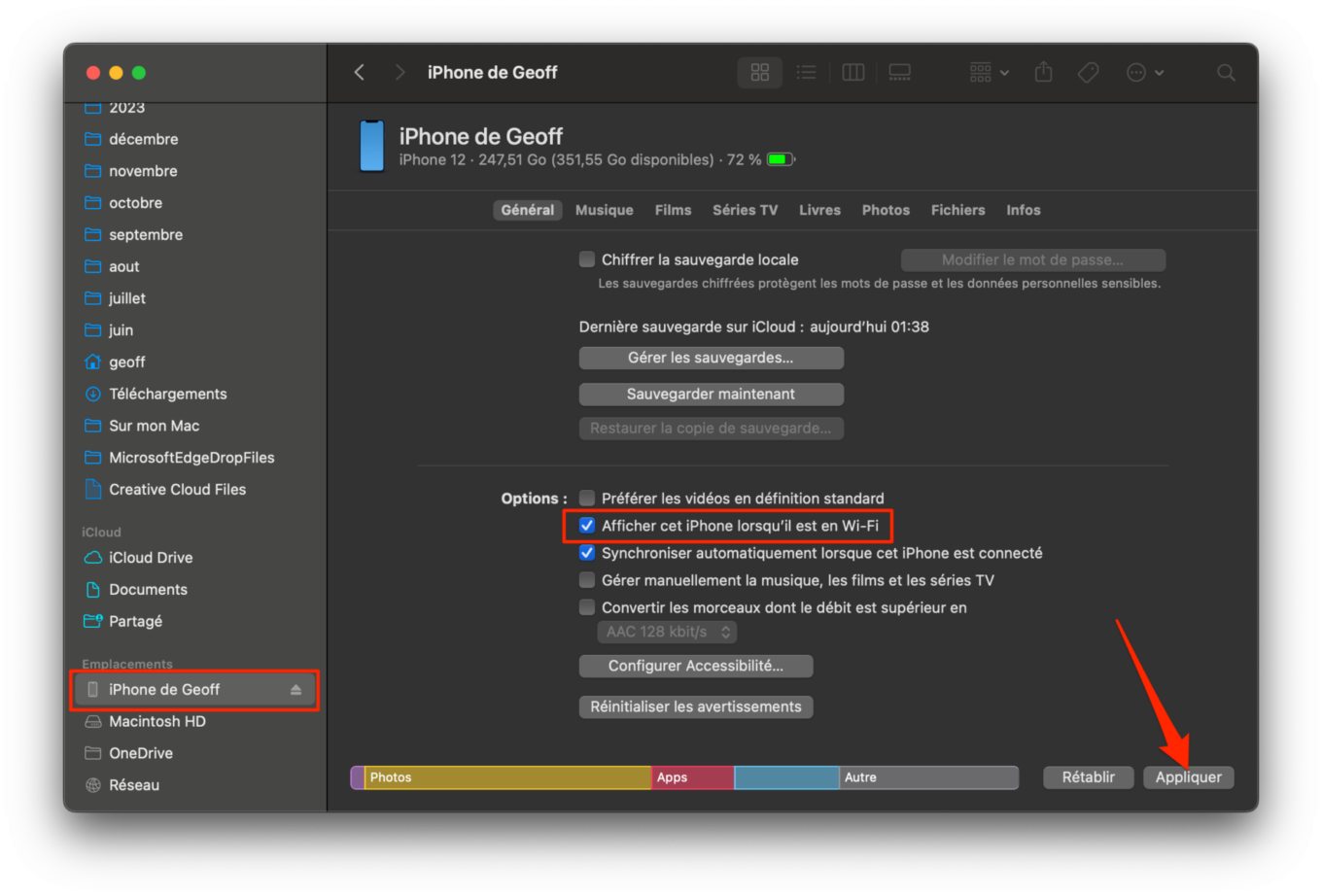Select iPhone de Geoff in Emplacements
The width and height of the screenshot is (1322, 896).
coord(194,690)
